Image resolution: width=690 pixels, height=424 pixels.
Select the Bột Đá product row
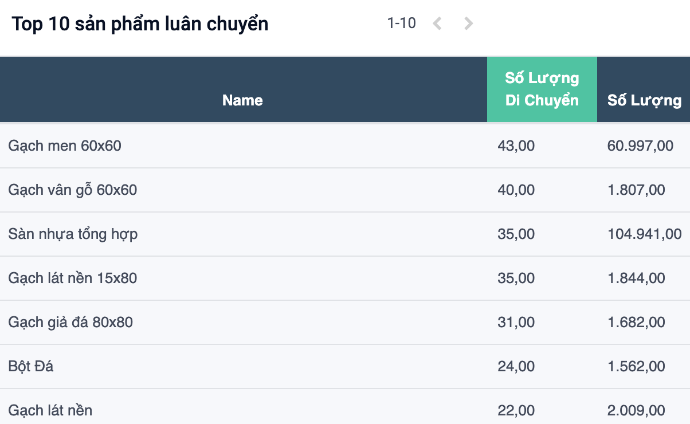point(345,366)
